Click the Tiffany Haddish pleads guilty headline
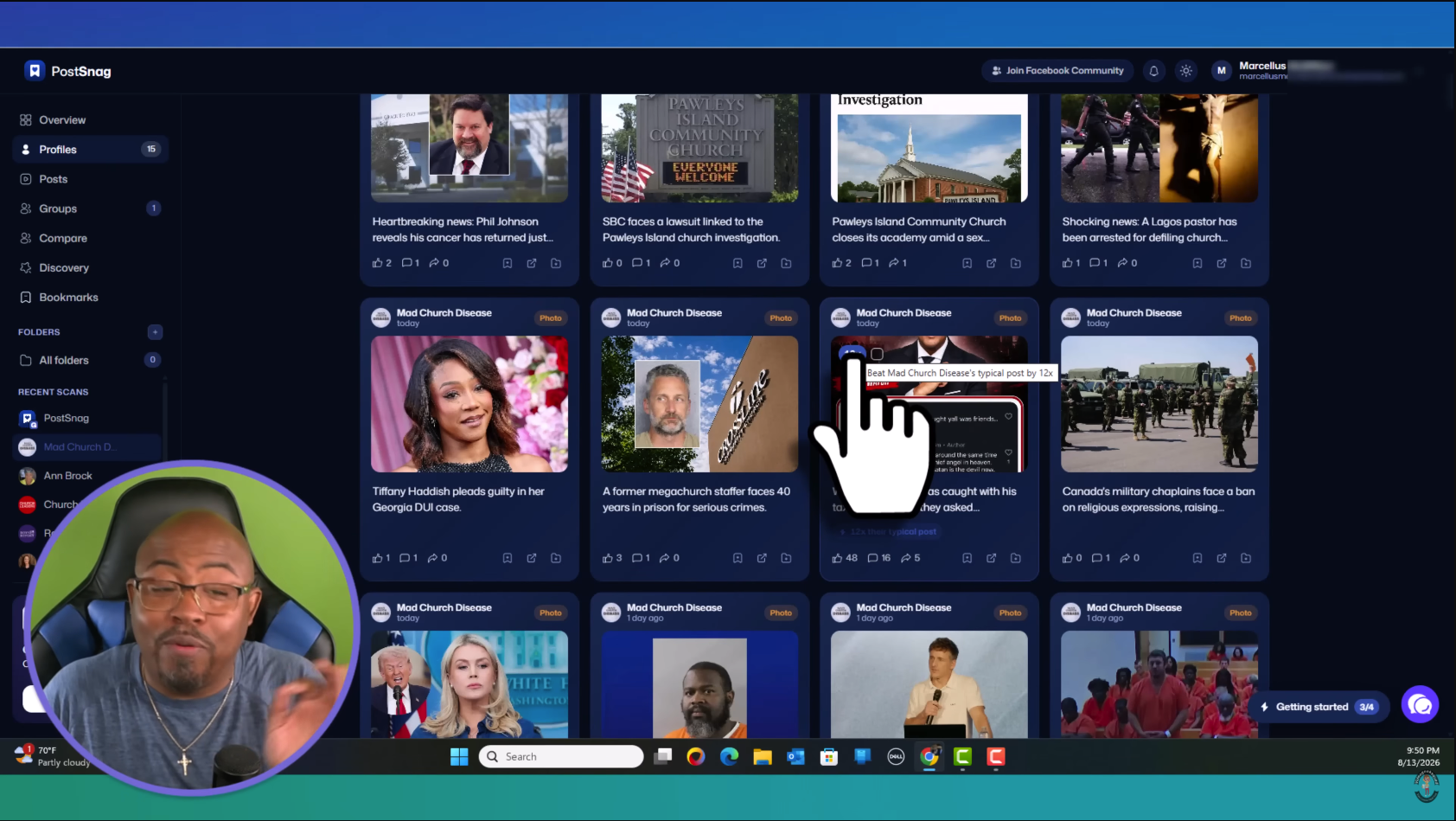This screenshot has height=821, width=1456. (458, 499)
